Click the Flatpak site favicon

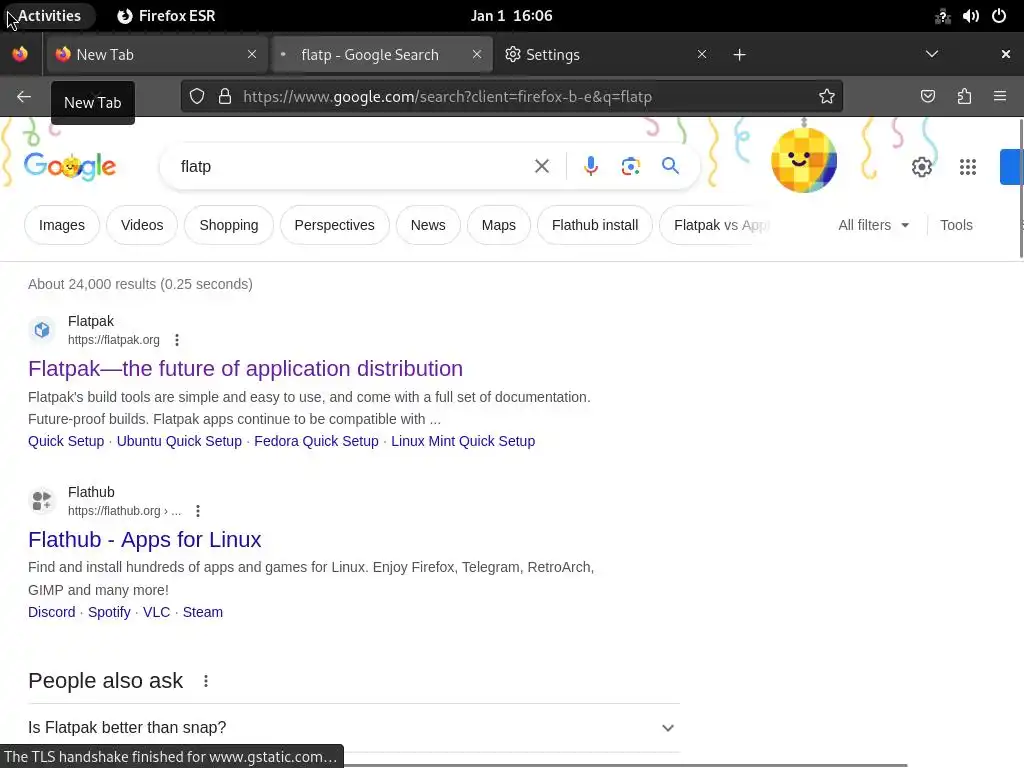click(x=42, y=330)
